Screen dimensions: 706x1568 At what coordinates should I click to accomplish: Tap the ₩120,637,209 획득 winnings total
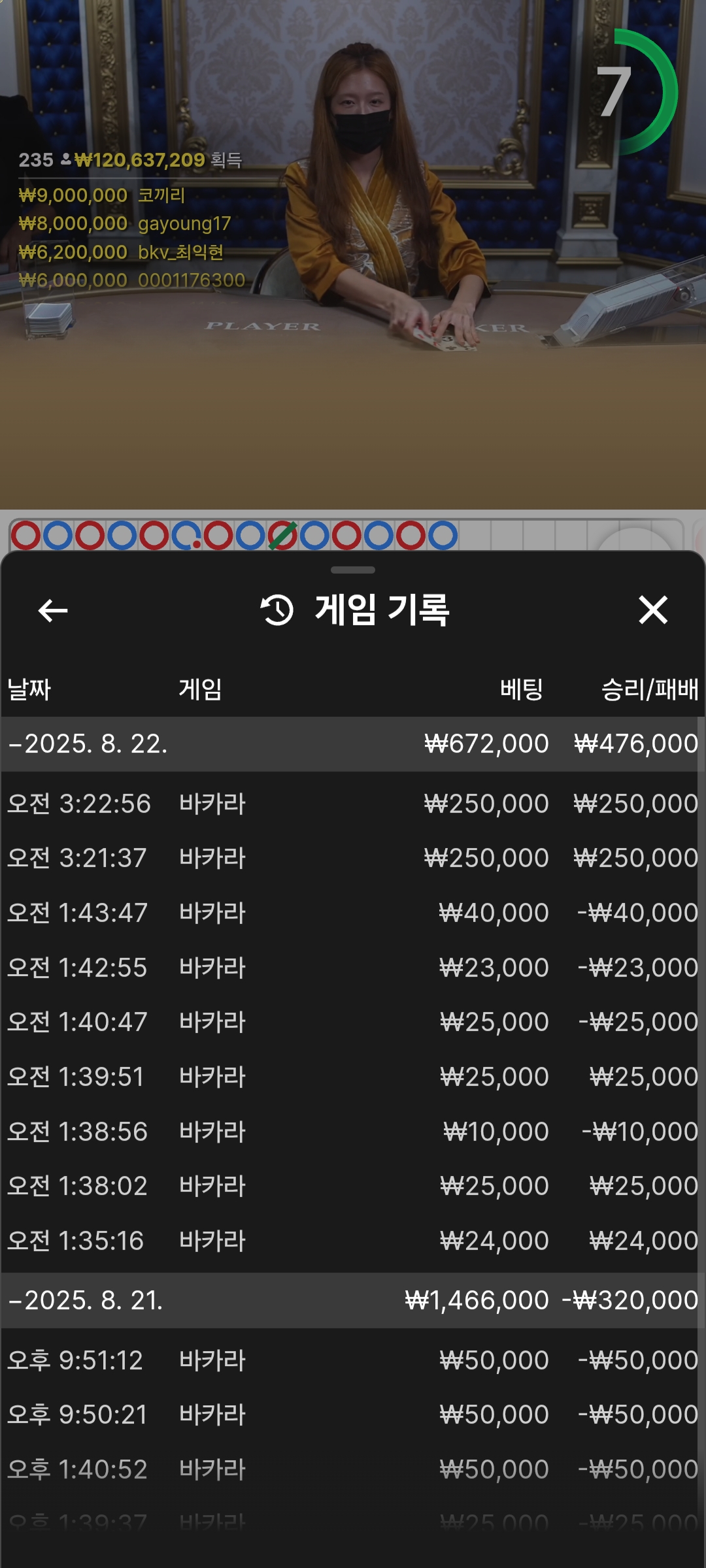pyautogui.click(x=158, y=160)
